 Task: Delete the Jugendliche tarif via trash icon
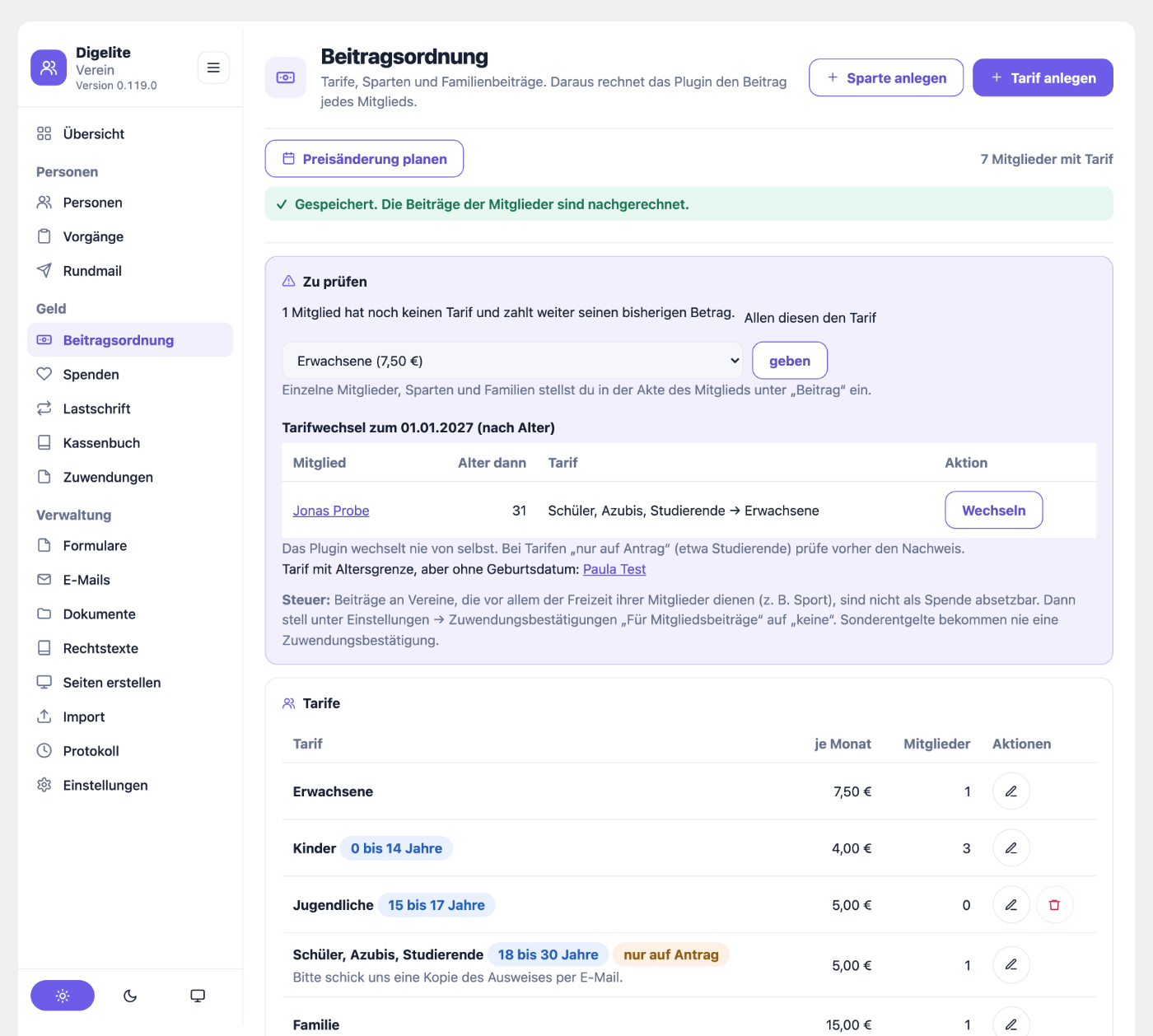click(x=1054, y=905)
